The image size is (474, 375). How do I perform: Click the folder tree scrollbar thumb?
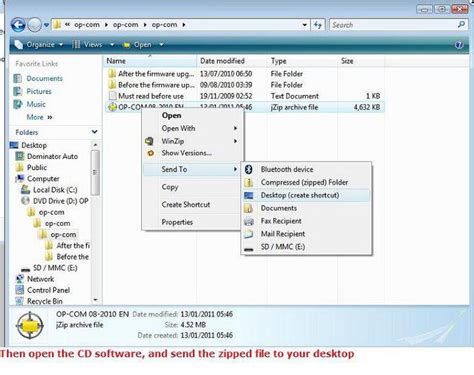tap(95, 173)
